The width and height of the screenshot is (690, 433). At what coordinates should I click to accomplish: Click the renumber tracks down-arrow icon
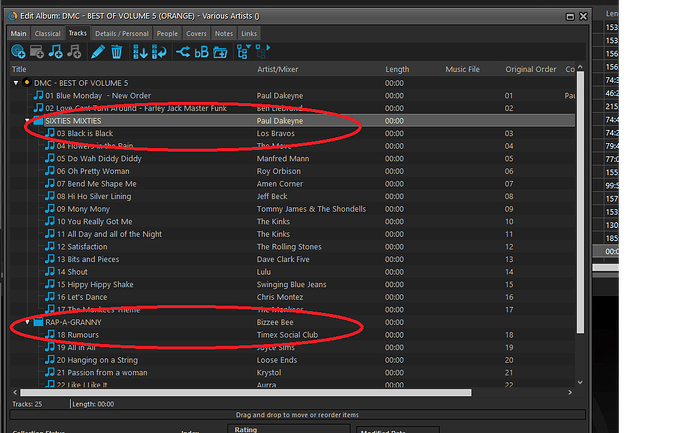(140, 51)
